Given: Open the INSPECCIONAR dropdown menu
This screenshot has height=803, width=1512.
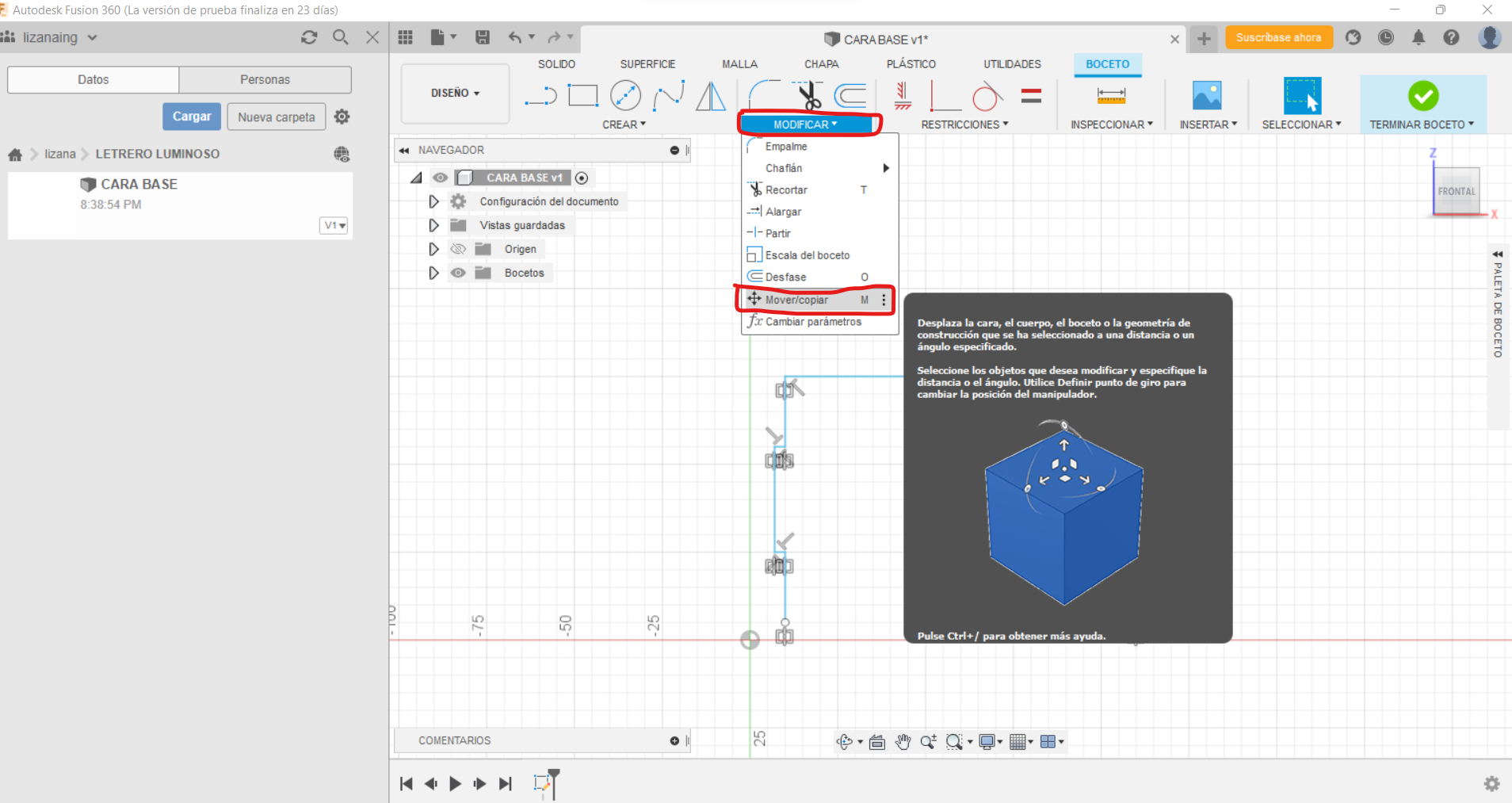Looking at the screenshot, I should pyautogui.click(x=1111, y=124).
